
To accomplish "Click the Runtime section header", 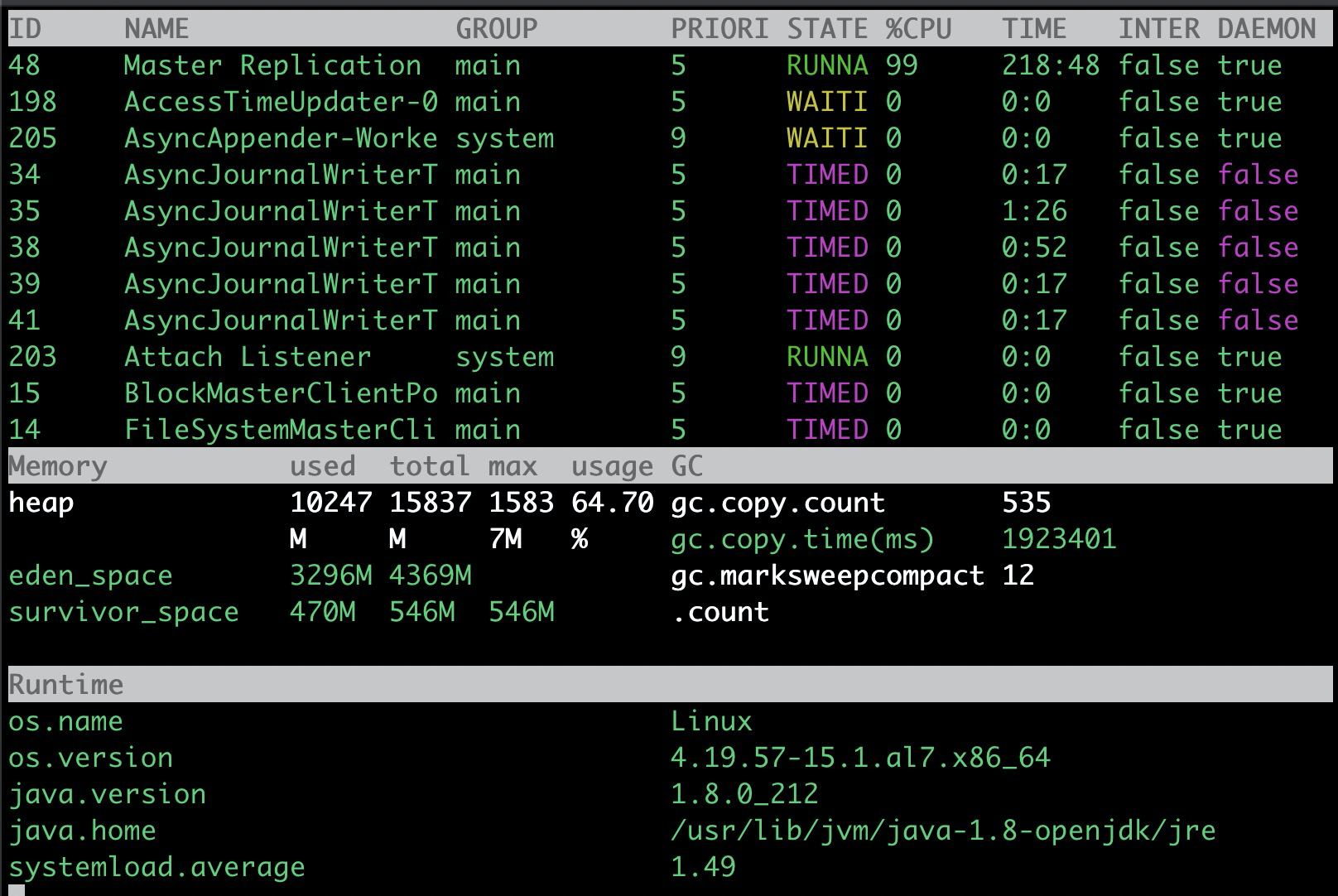I will click(65, 684).
